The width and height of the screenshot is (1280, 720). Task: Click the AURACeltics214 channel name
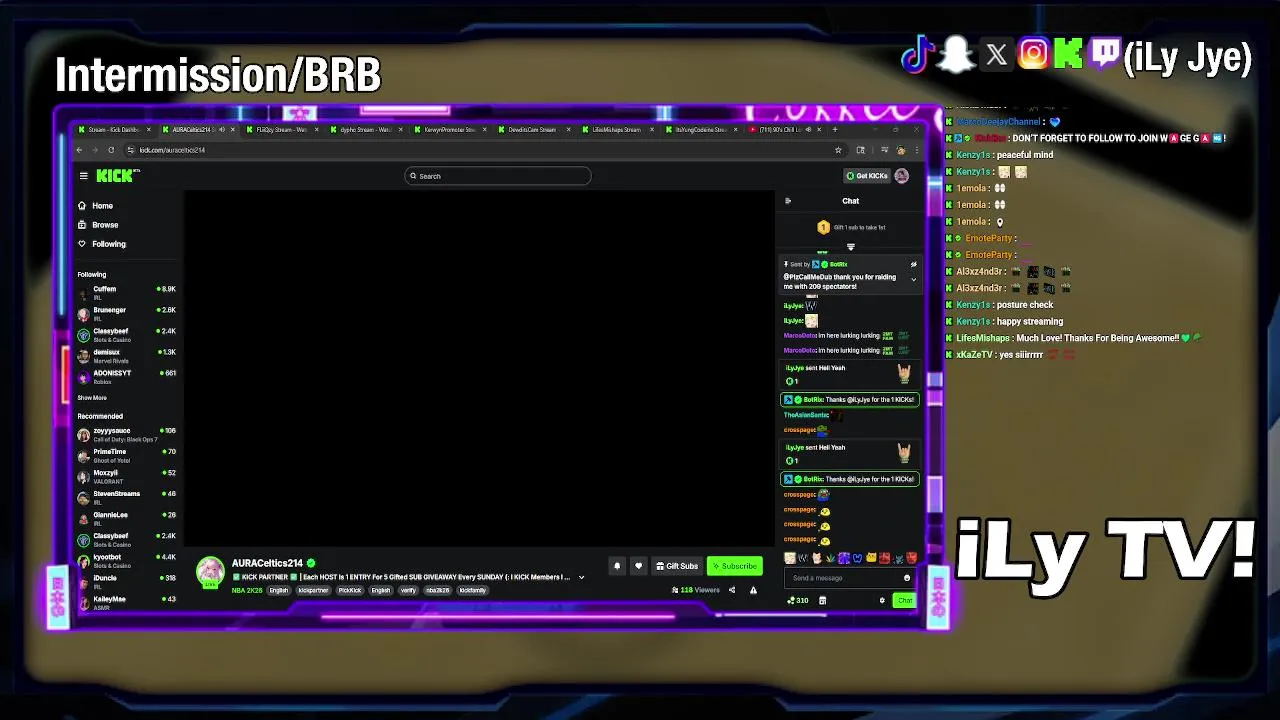tap(267, 563)
